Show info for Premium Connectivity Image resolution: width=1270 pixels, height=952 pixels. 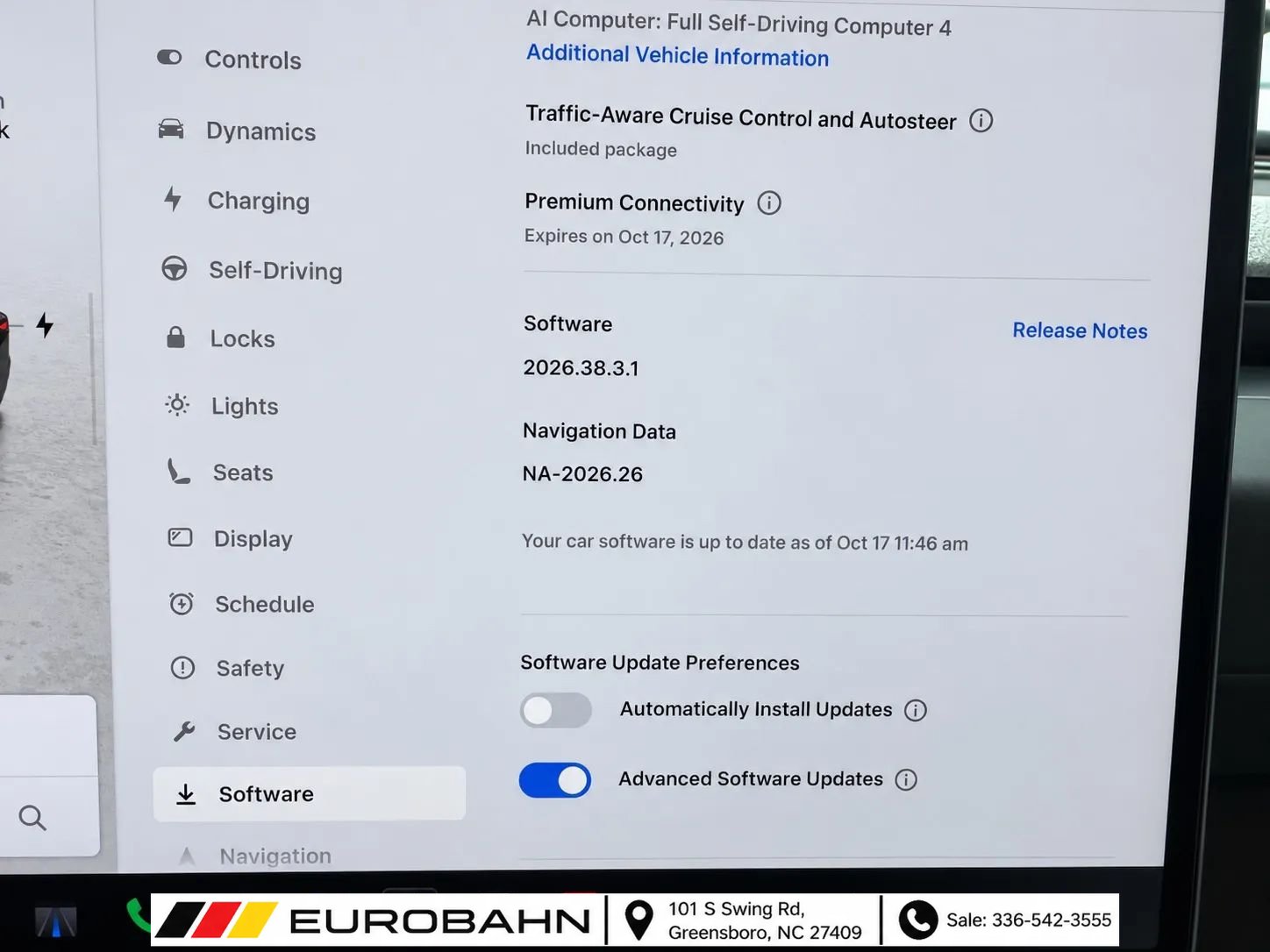coord(769,203)
